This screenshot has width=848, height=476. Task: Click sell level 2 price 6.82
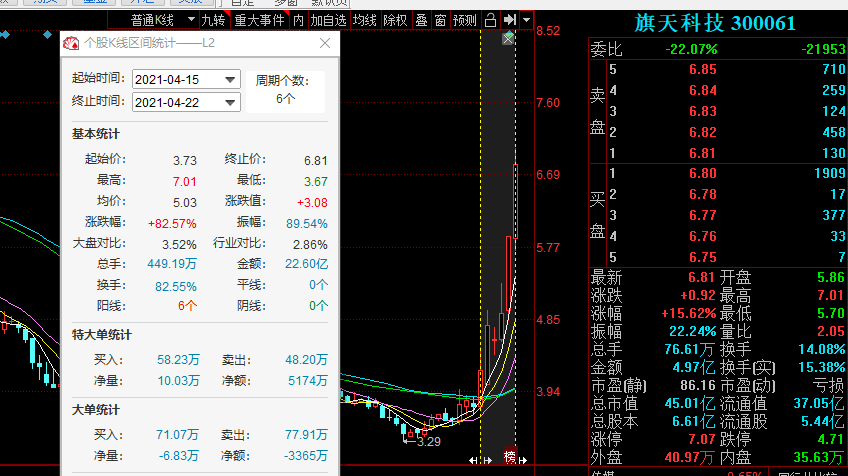pyautogui.click(x=703, y=133)
